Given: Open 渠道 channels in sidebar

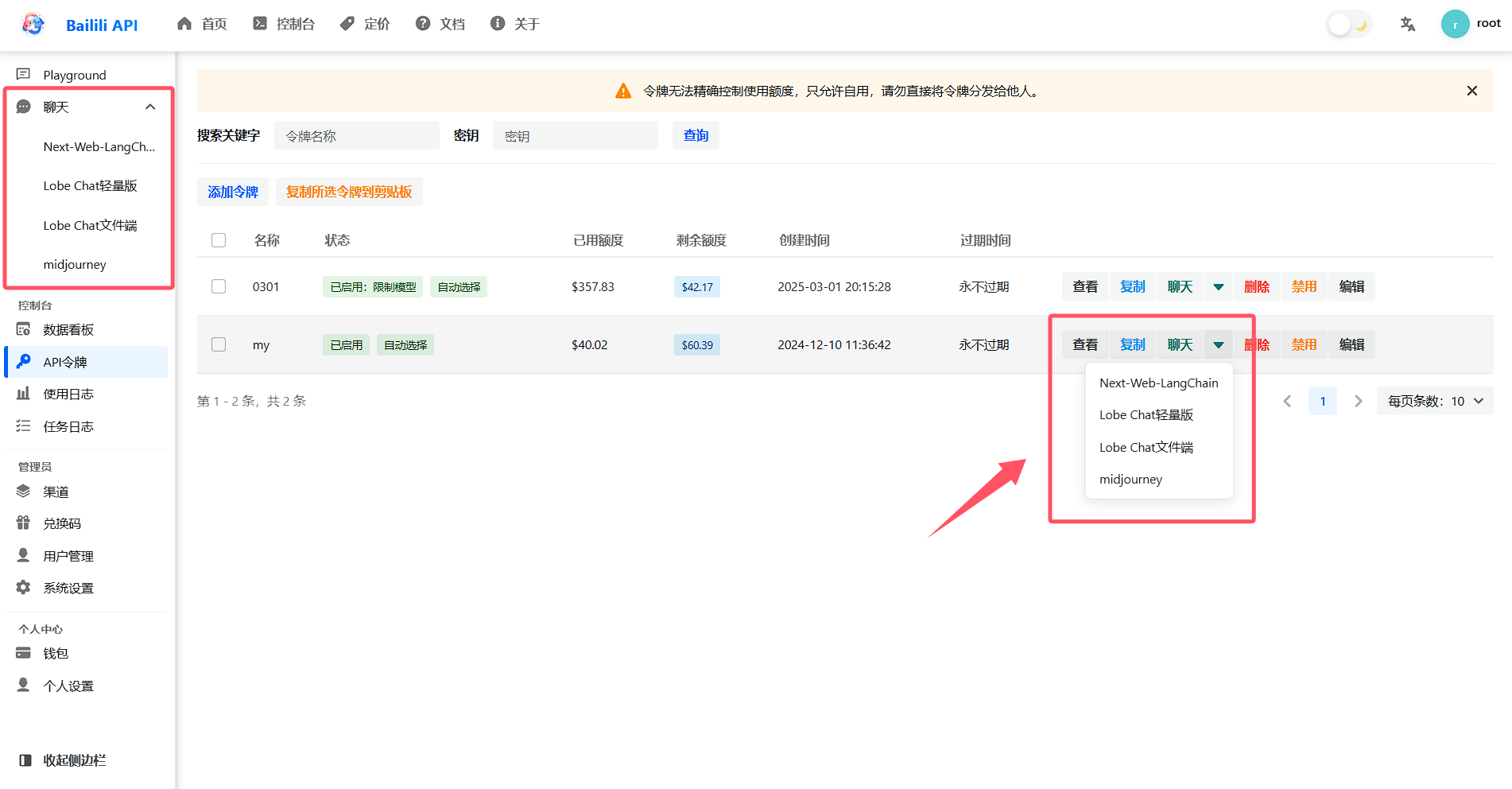Looking at the screenshot, I should tap(56, 492).
